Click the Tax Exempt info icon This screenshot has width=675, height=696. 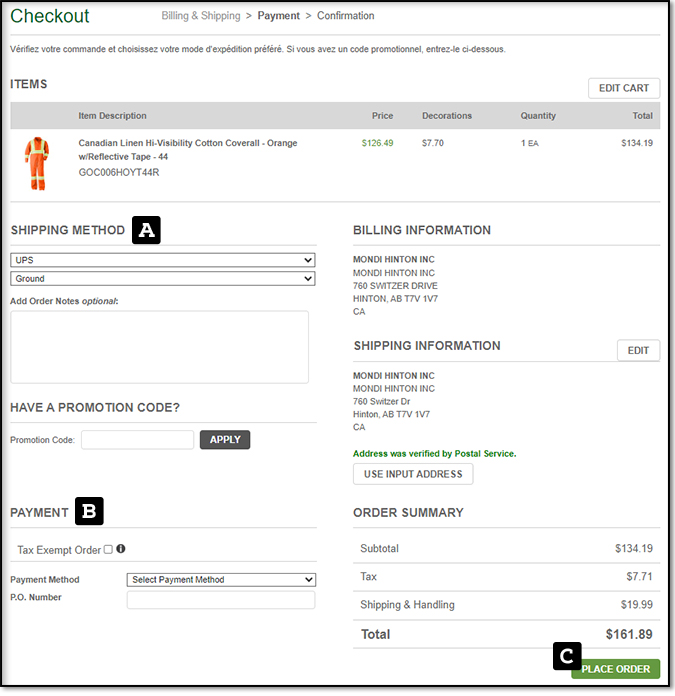[x=121, y=549]
